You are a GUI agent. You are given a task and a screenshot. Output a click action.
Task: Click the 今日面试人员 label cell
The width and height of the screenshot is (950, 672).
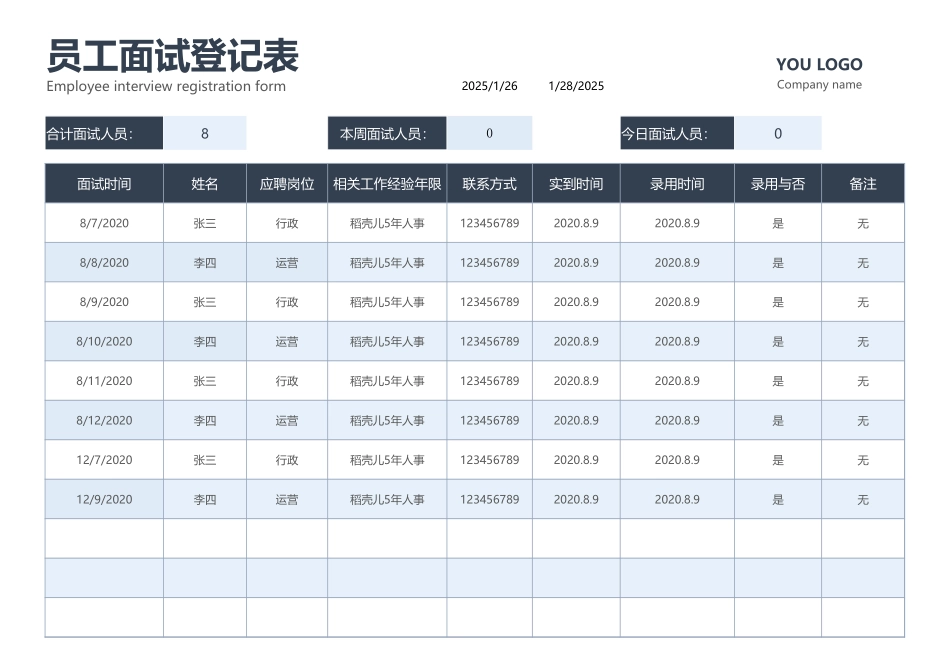coord(677,132)
